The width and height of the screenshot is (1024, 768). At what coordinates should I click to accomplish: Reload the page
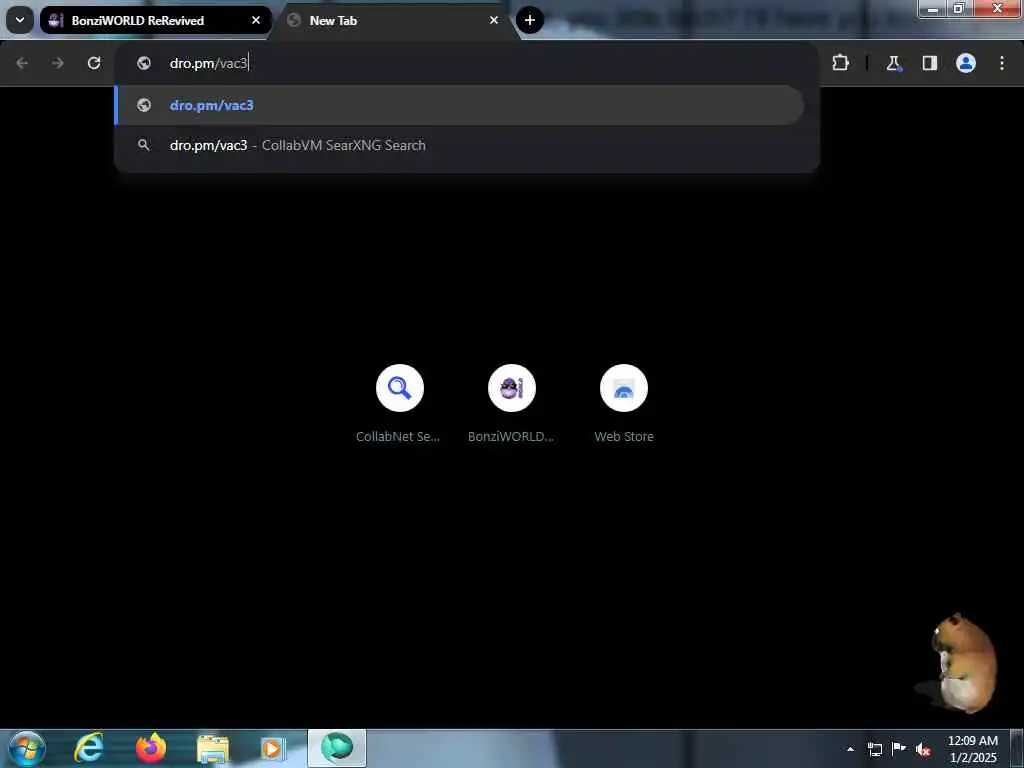tap(94, 63)
